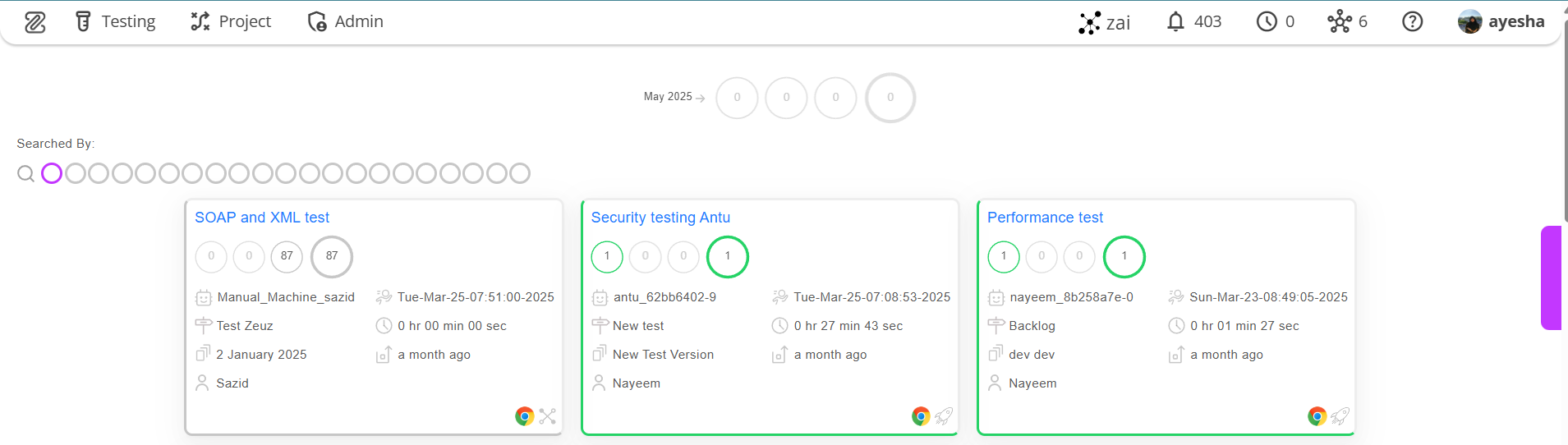Viewport: 1568px width, 445px height.
Task: Open the clock icon with count 0
Action: 1276,21
